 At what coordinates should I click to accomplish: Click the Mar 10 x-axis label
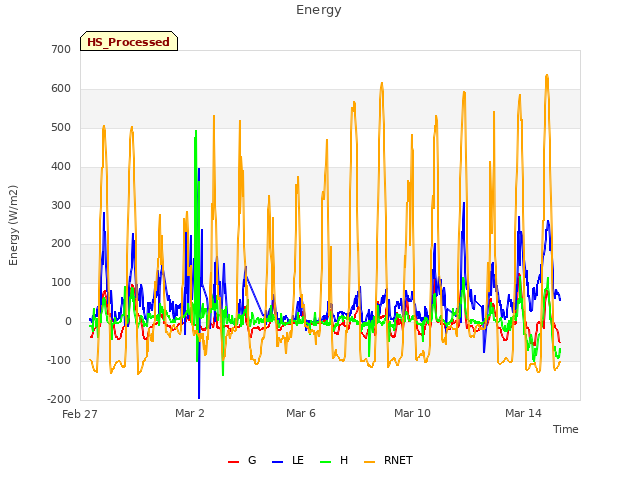tap(412, 413)
